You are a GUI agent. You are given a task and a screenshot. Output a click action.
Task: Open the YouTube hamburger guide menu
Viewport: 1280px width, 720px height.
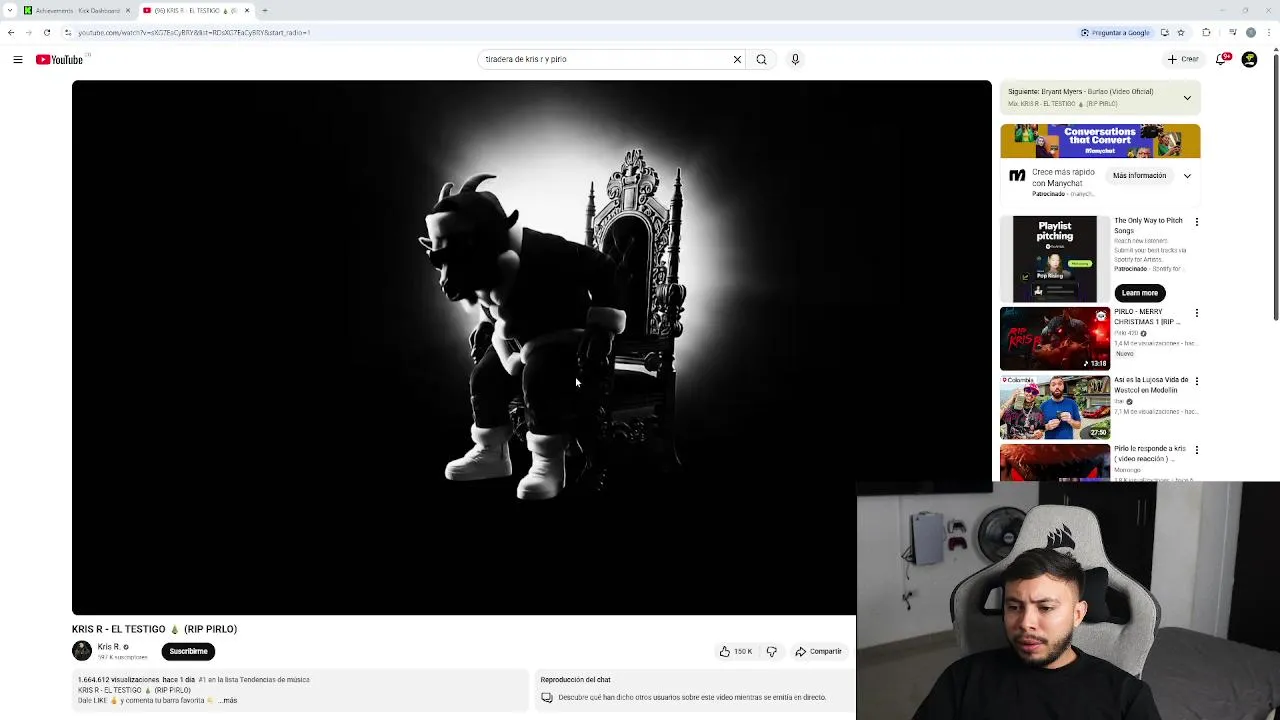(18, 60)
